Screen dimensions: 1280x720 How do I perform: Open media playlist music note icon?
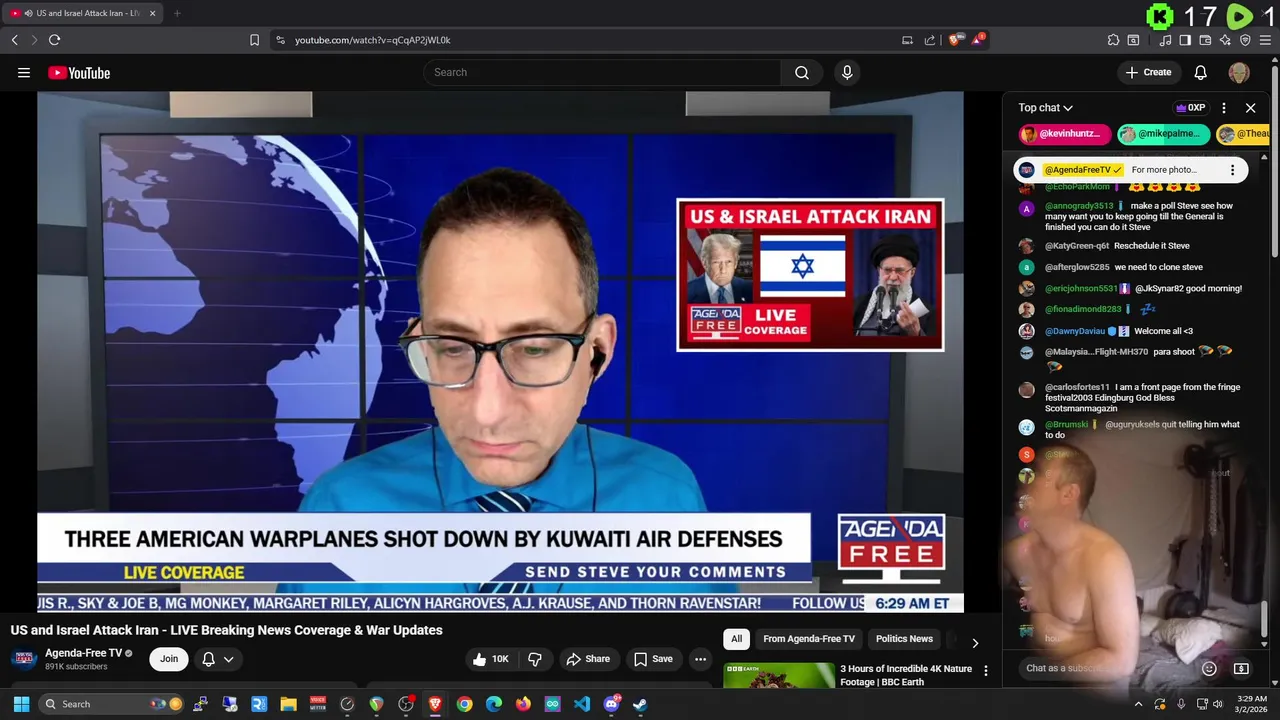click(1165, 40)
